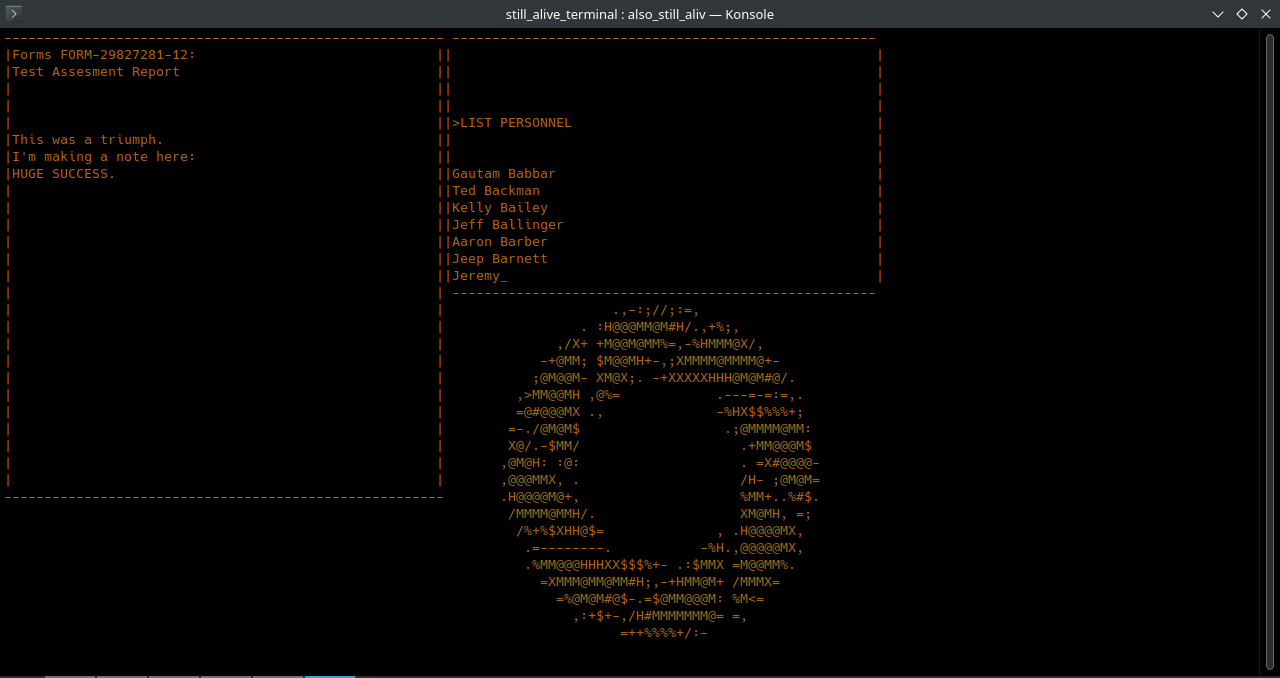The width and height of the screenshot is (1280, 678).
Task: Close the Konsole window
Action: (1265, 14)
